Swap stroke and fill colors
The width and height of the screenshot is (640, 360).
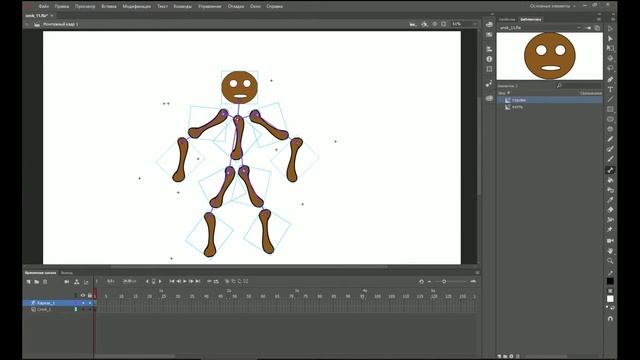pos(612,308)
